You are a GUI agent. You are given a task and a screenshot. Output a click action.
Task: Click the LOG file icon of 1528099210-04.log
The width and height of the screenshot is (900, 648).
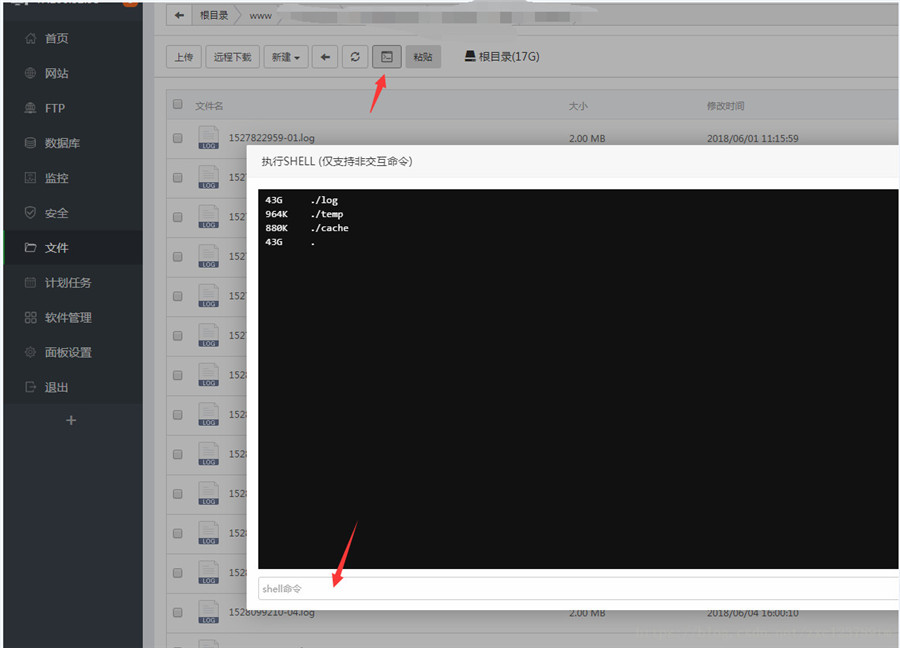coord(208,612)
